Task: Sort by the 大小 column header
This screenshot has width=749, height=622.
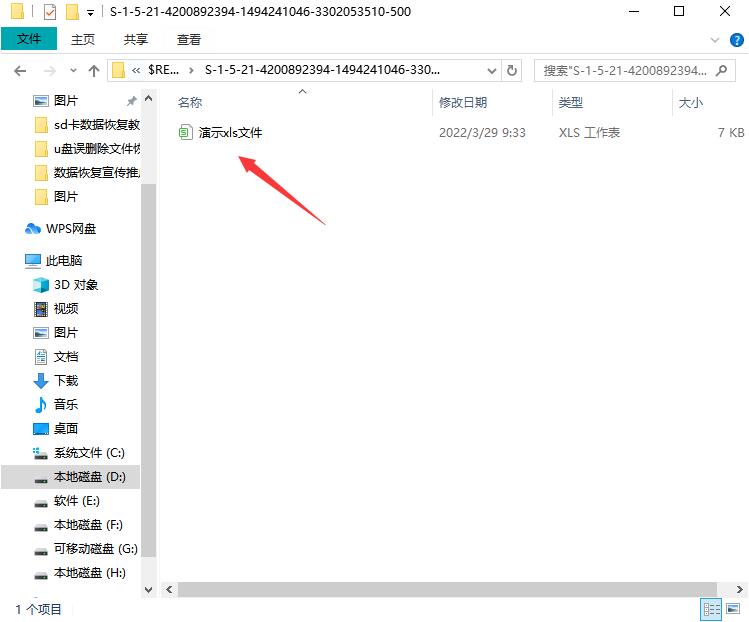Action: (x=690, y=102)
